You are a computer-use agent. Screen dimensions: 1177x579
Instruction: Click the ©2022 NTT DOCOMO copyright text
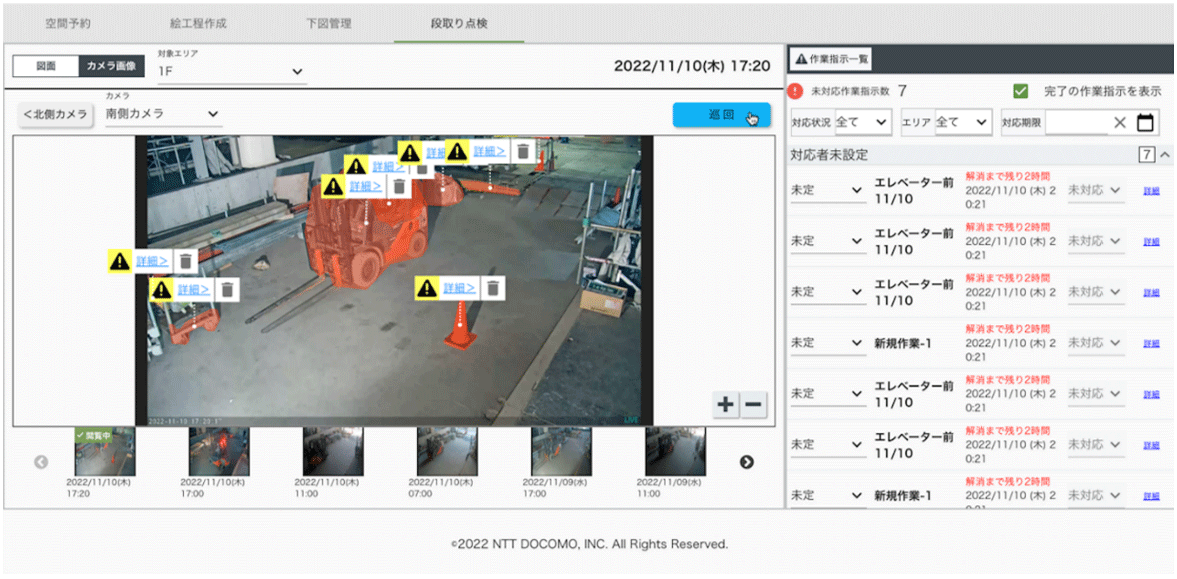pyautogui.click(x=589, y=544)
